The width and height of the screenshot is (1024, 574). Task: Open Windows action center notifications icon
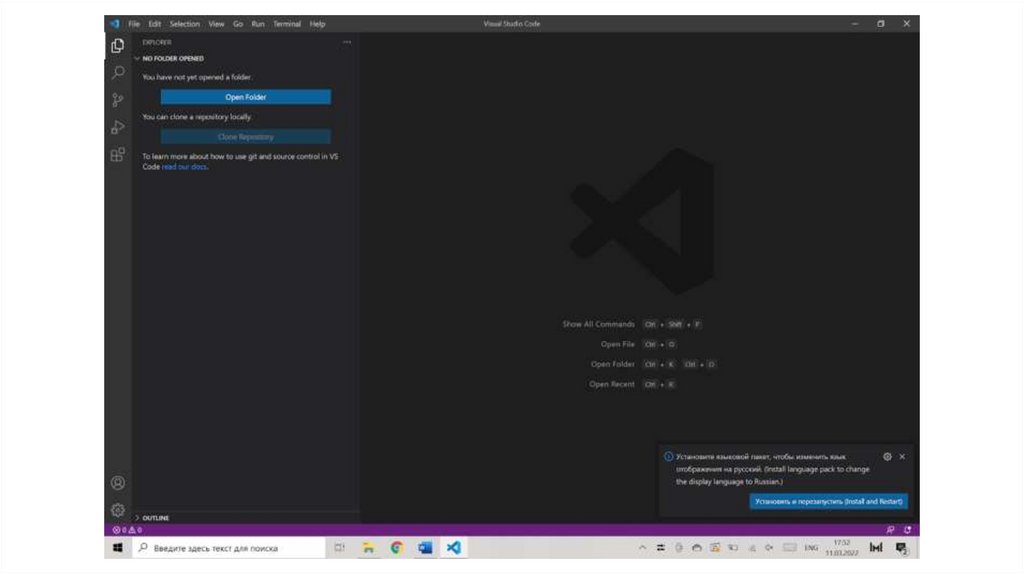pyautogui.click(x=902, y=549)
